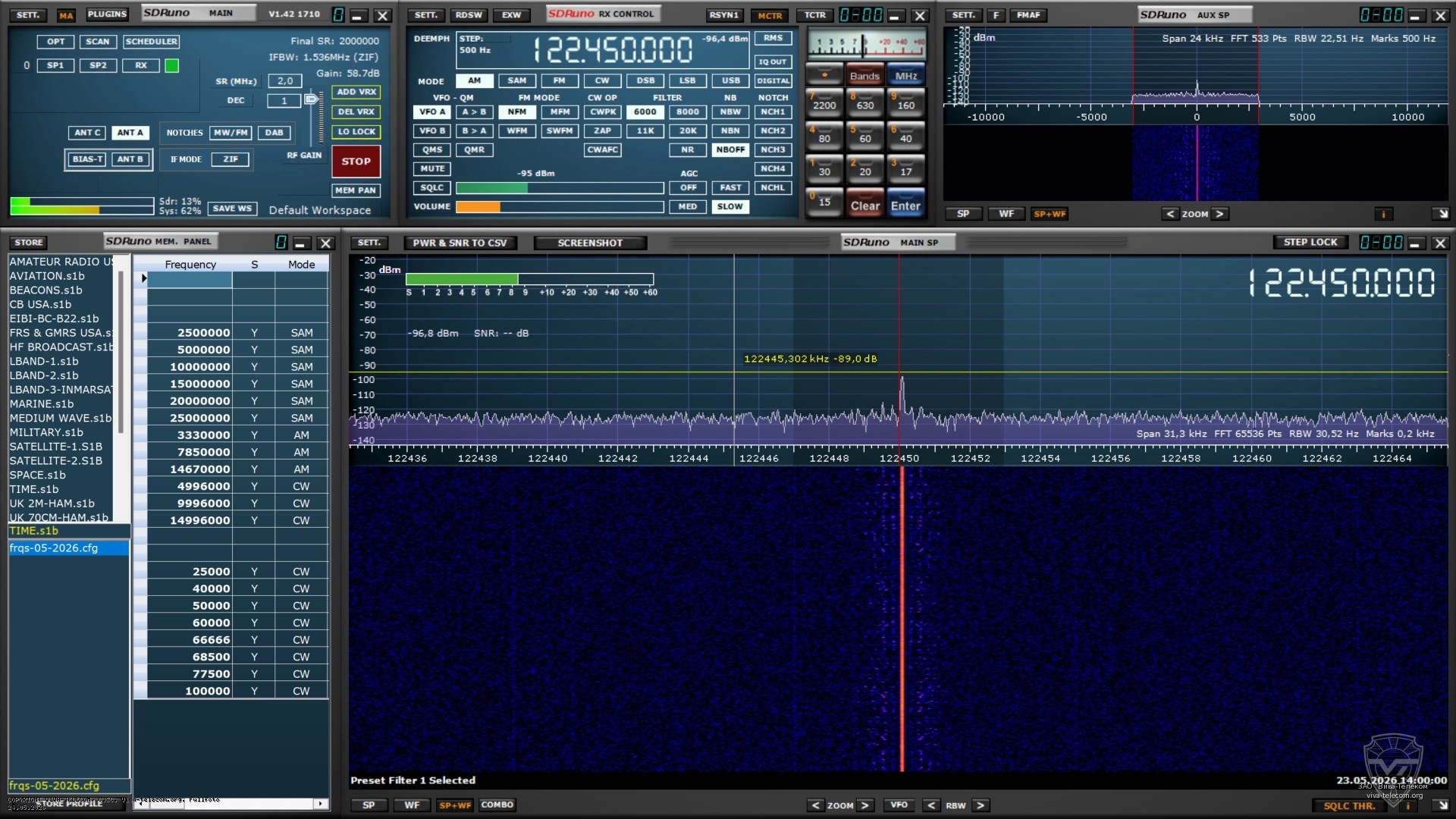This screenshot has width=1456, height=819.
Task: Click STORE in the Memory Panel
Action: (29, 243)
